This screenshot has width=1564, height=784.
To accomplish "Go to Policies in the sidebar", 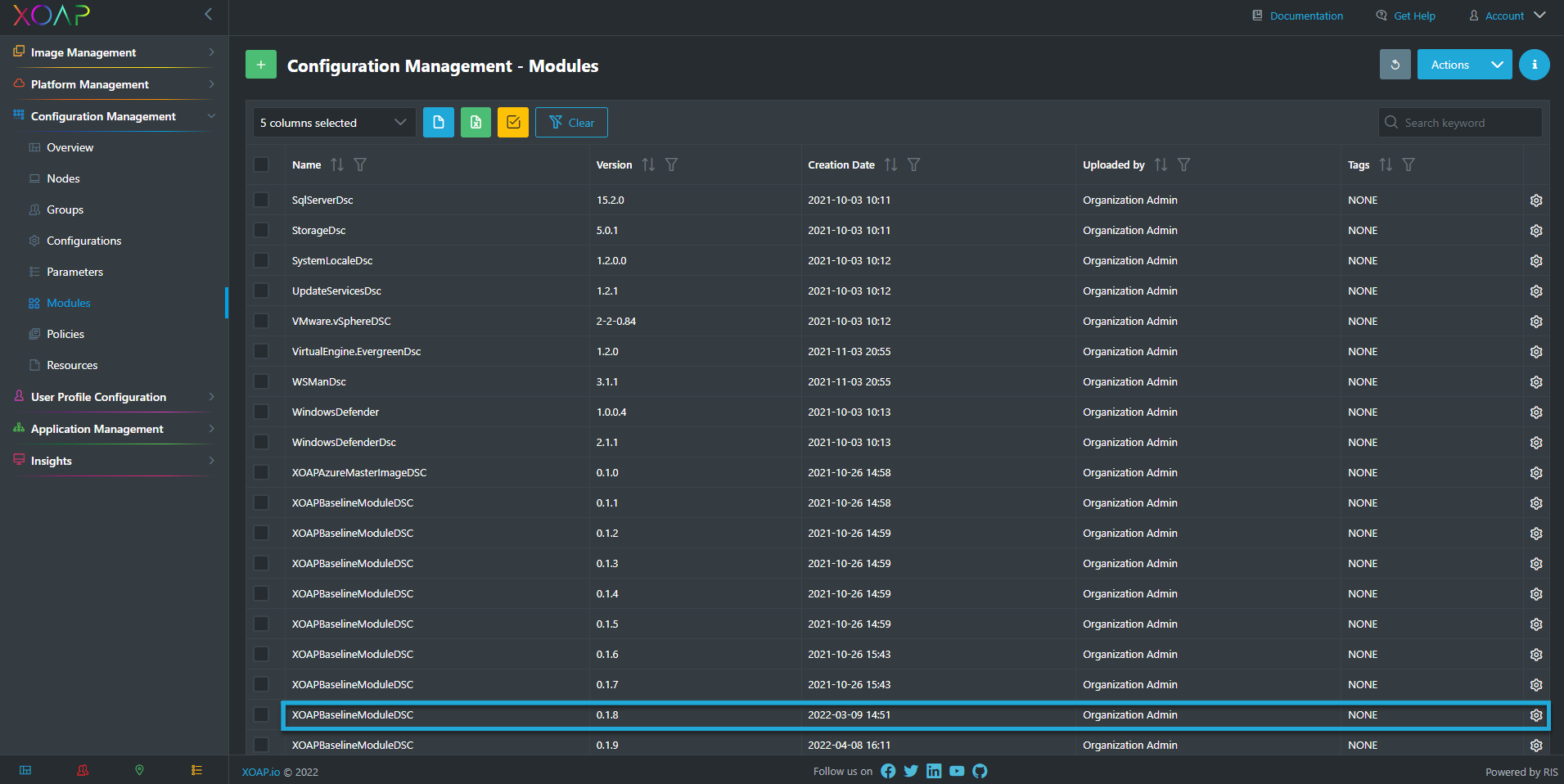I will [x=65, y=334].
